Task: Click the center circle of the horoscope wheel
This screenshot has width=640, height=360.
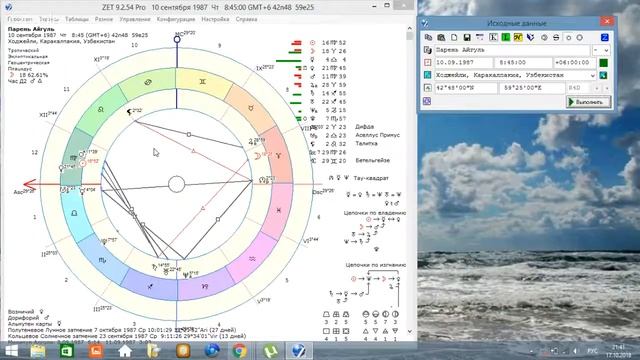Action: 176,184
